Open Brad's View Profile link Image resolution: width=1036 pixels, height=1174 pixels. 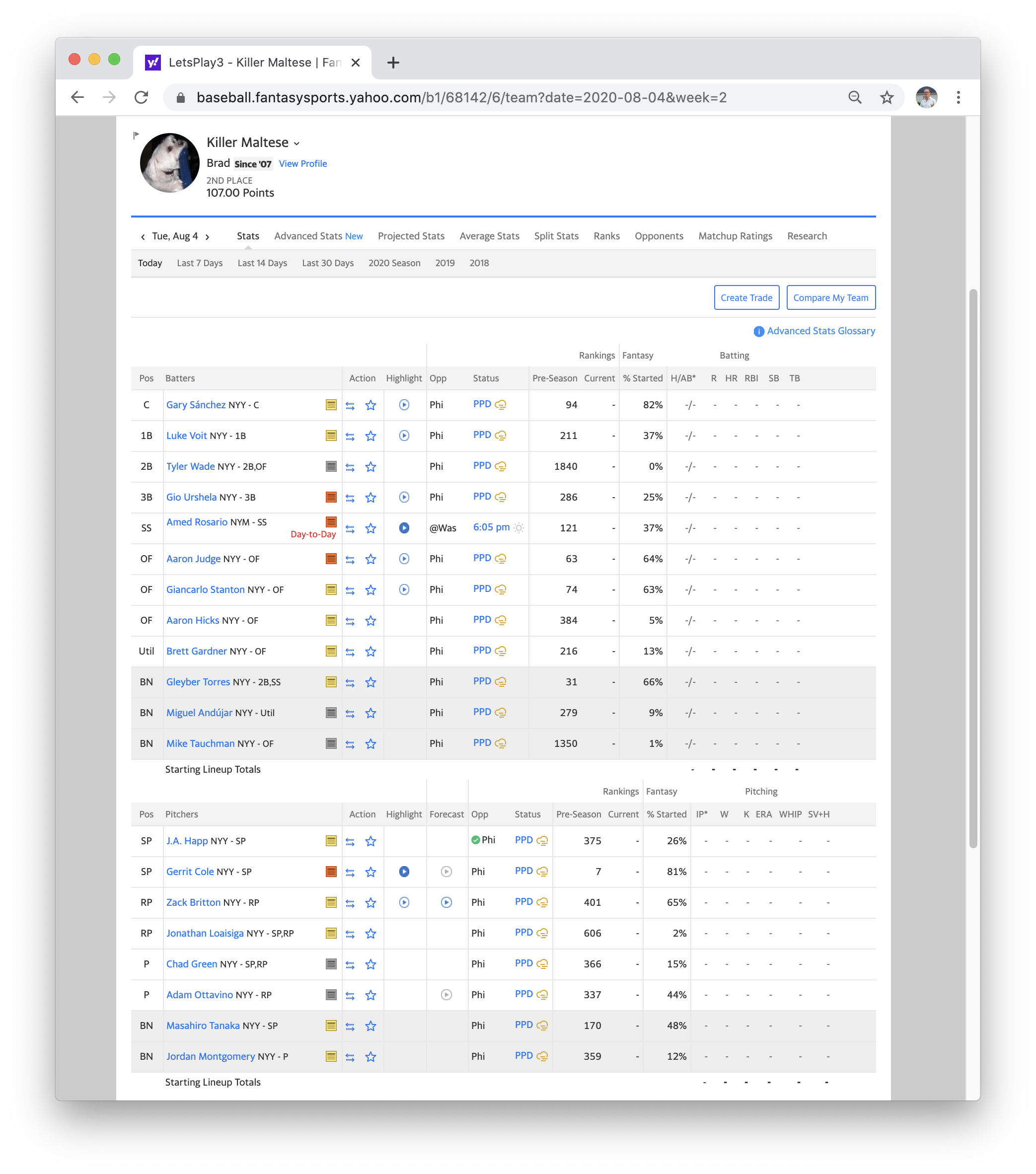tap(302, 164)
